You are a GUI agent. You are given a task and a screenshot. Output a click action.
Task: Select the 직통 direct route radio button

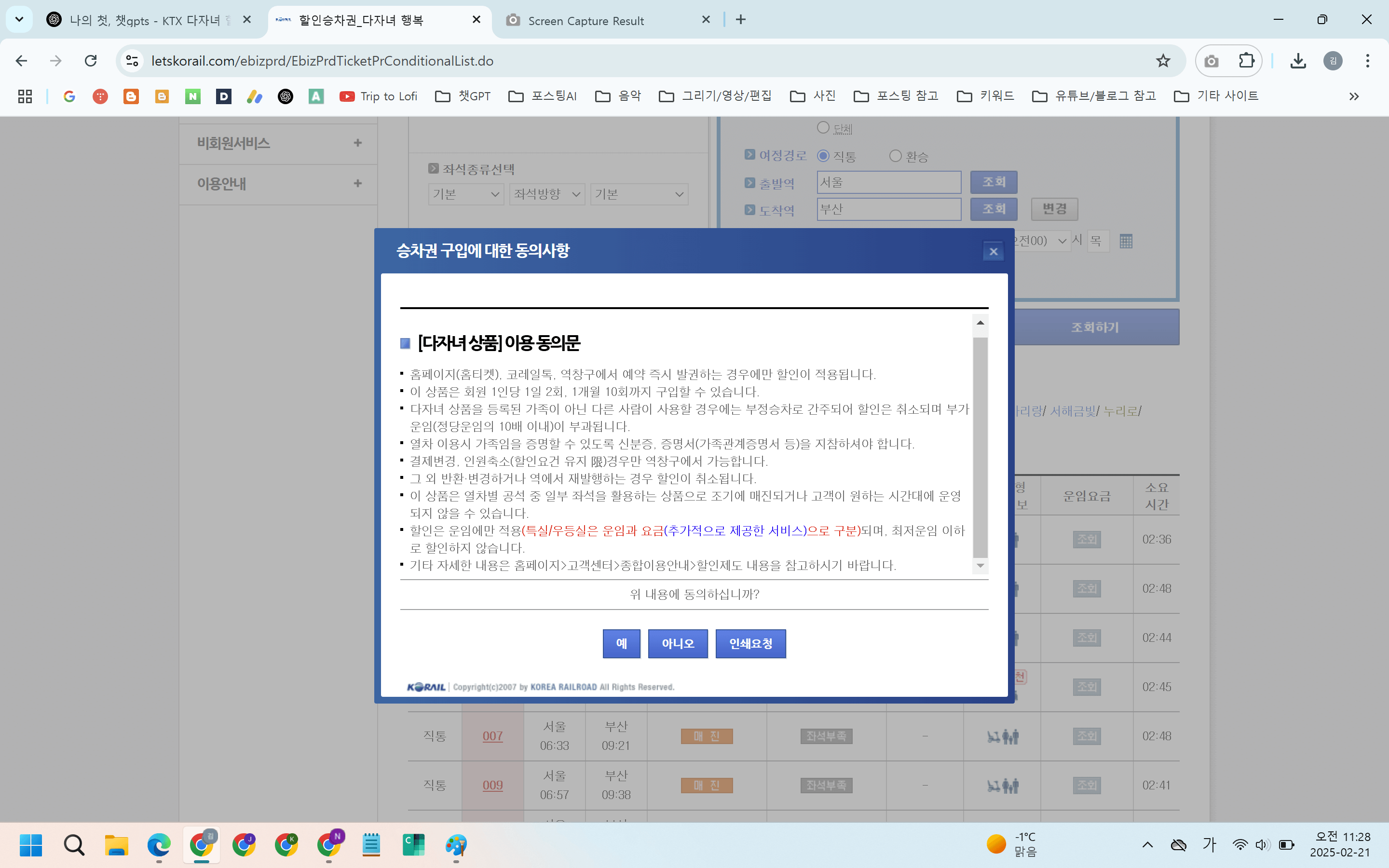click(x=823, y=156)
